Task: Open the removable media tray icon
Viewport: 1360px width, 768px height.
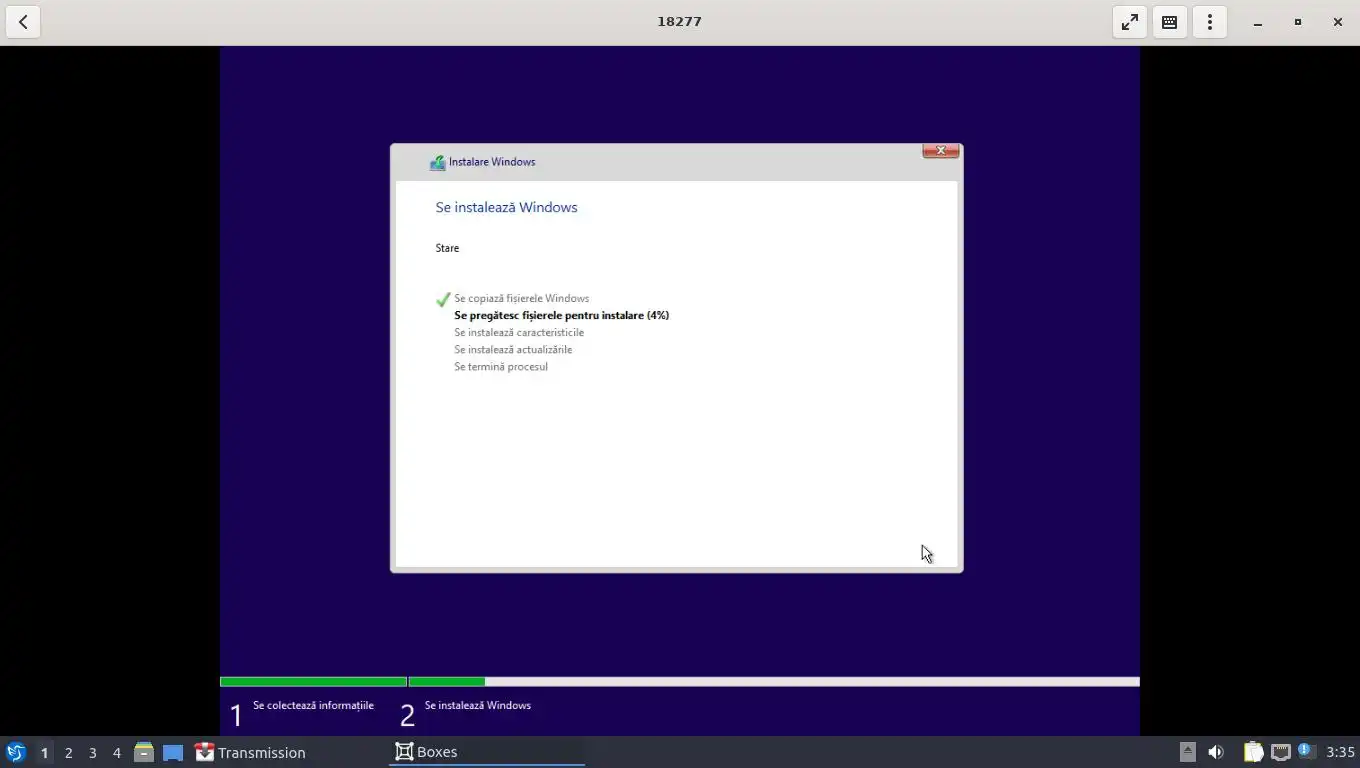Action: (1187, 752)
